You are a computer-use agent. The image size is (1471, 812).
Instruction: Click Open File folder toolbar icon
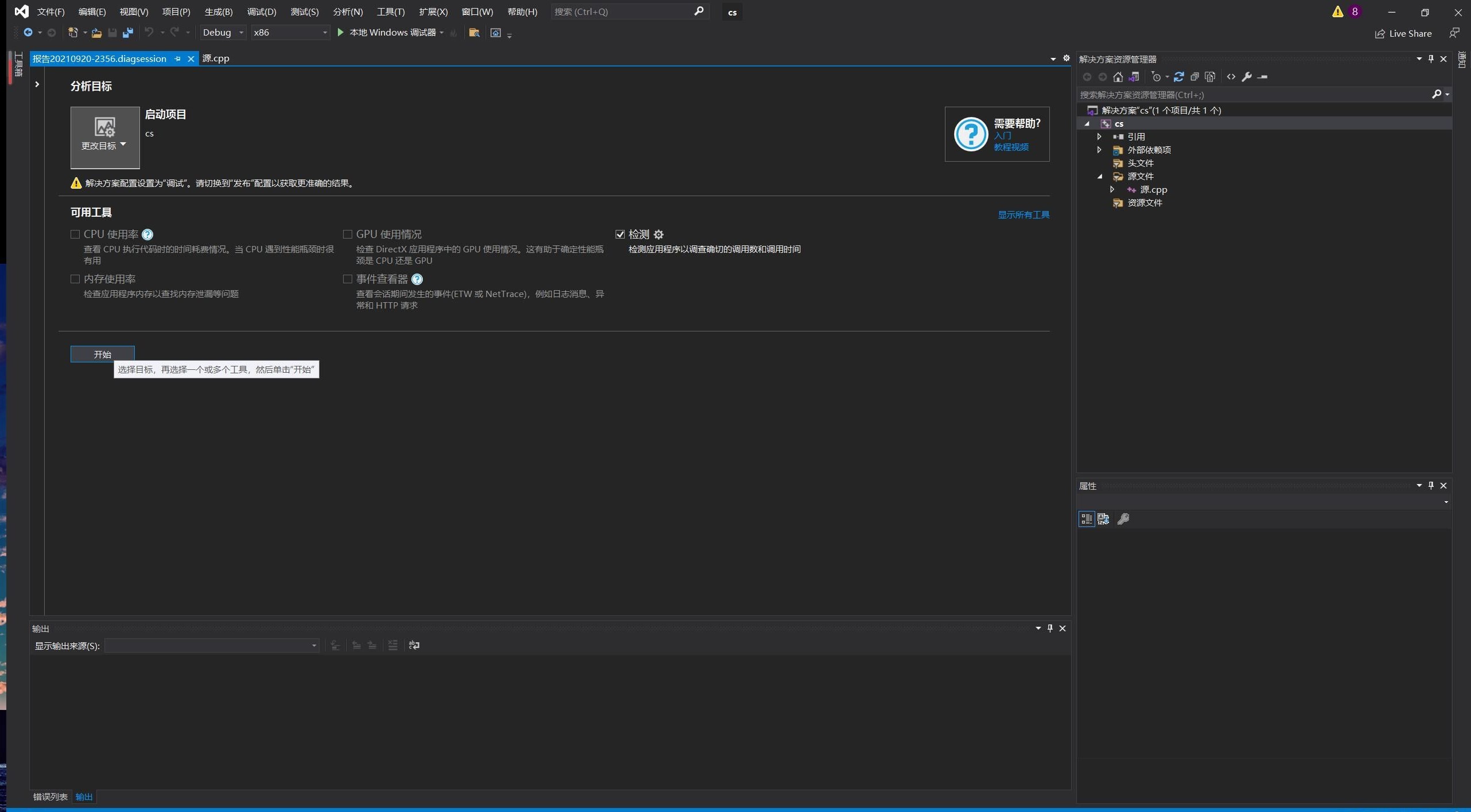(x=96, y=33)
